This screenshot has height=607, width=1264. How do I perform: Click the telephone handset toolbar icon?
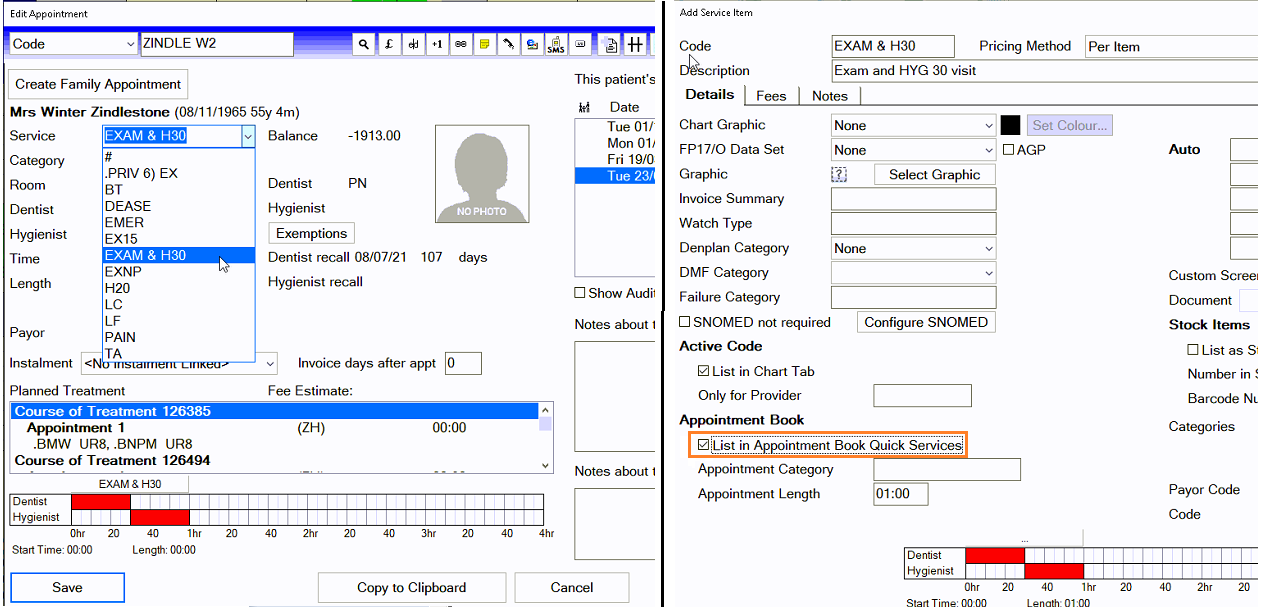[x=508, y=44]
